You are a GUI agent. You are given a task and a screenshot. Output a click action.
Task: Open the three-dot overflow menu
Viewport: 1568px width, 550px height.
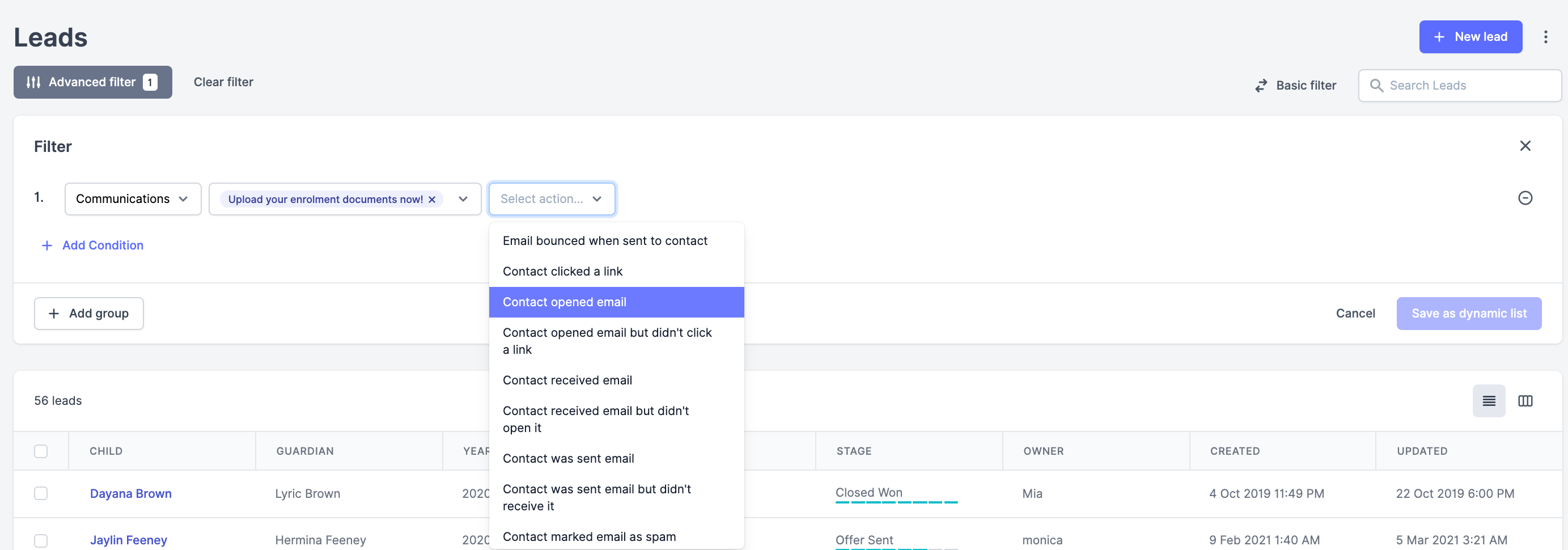pos(1546,36)
